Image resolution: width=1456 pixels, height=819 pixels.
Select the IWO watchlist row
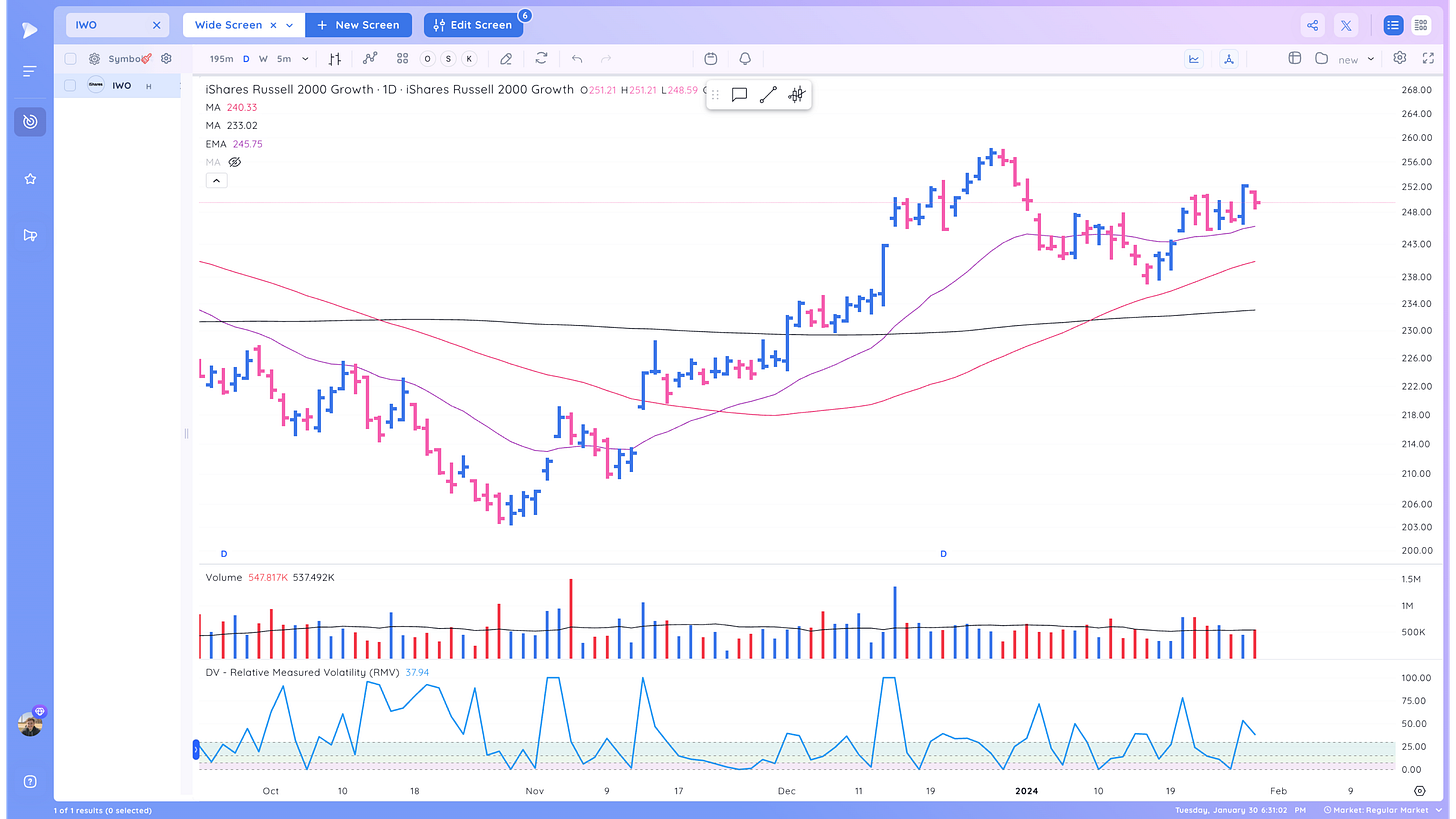tap(118, 86)
